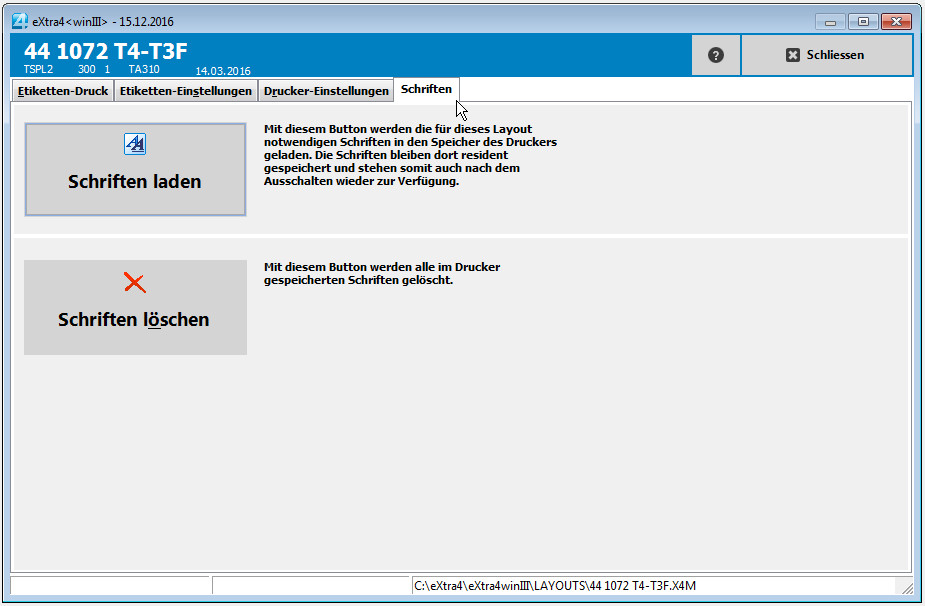Minimize the eXtra4 window
The height and width of the screenshot is (606, 925).
coord(830,21)
